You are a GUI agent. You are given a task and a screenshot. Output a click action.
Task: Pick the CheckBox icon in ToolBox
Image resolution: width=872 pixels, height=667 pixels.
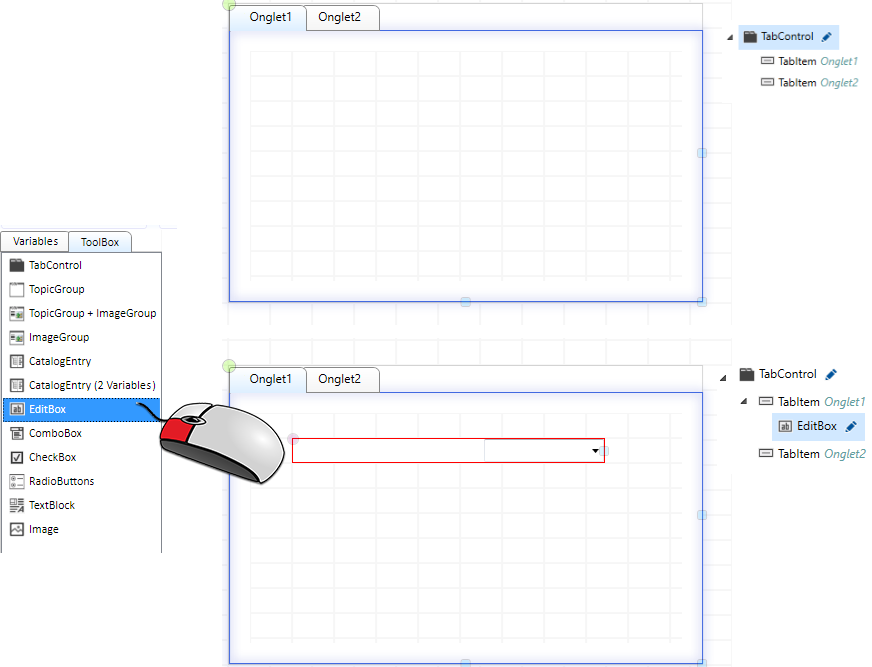[17, 457]
